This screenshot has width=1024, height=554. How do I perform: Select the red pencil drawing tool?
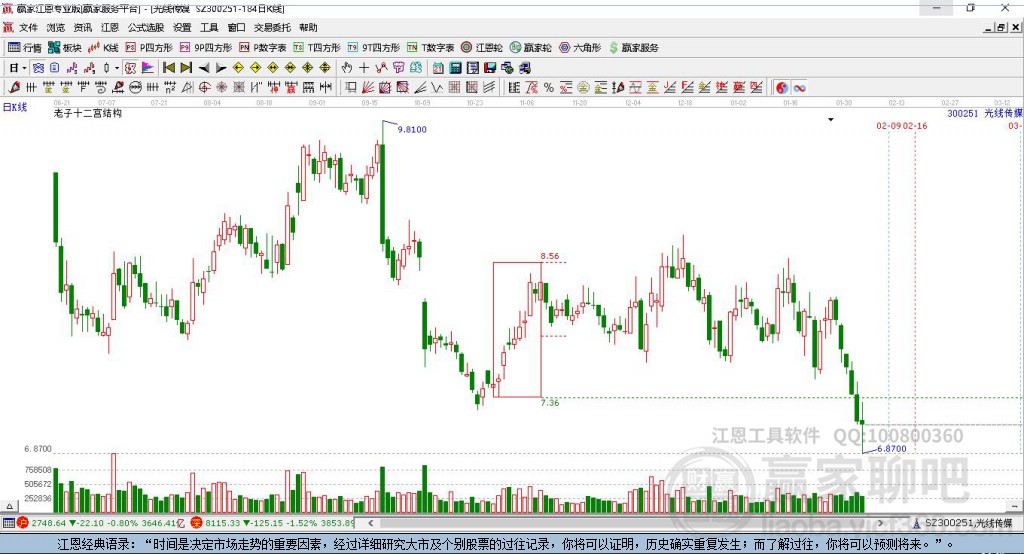(x=14, y=88)
